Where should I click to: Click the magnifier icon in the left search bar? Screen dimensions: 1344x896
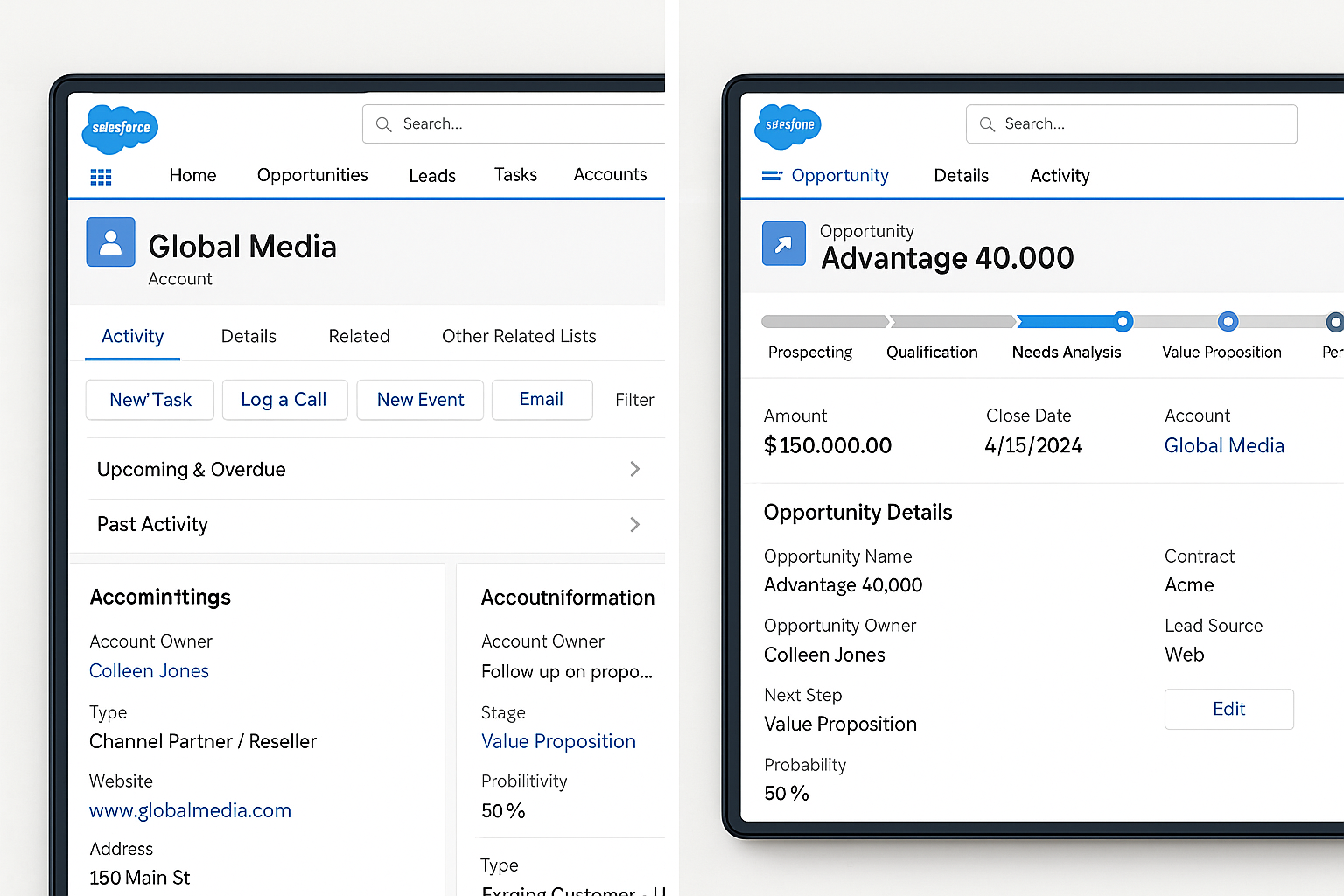coord(383,123)
